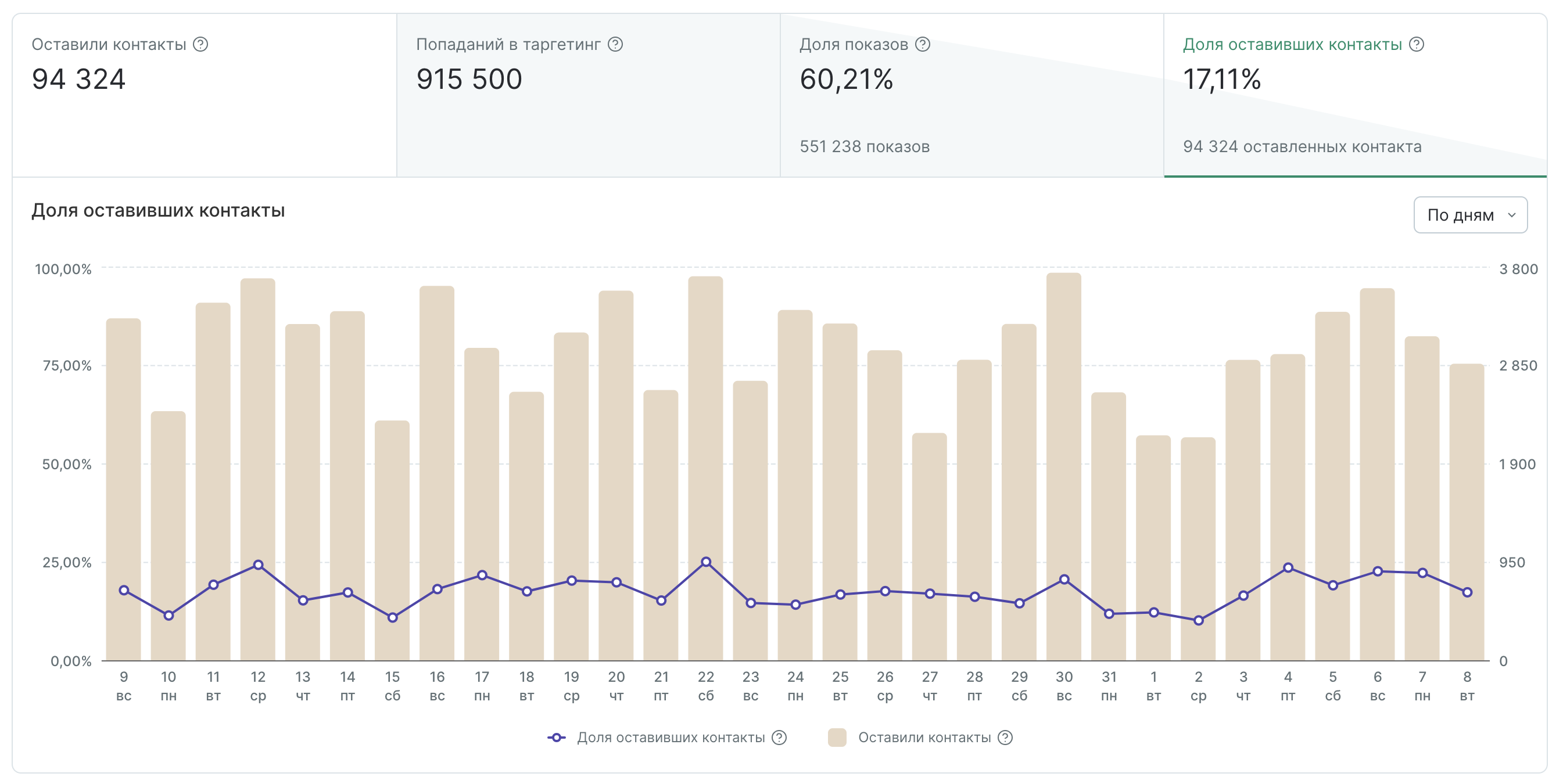
Task: Click the 94 324 оставленных контакта text
Action: [x=1302, y=146]
